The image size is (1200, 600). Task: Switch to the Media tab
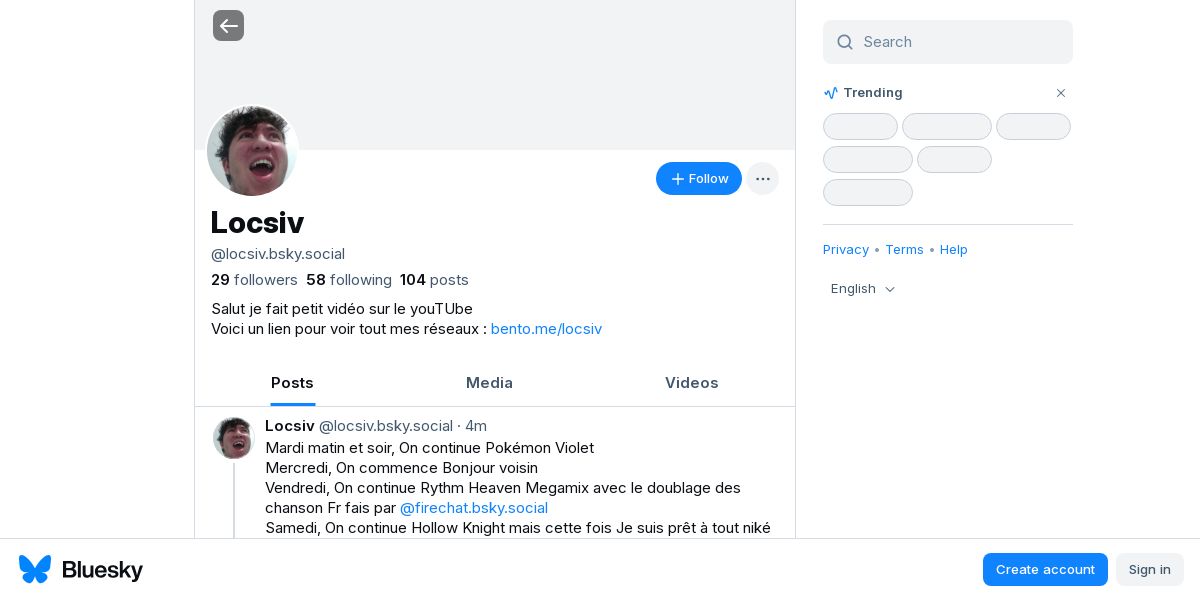coord(489,383)
